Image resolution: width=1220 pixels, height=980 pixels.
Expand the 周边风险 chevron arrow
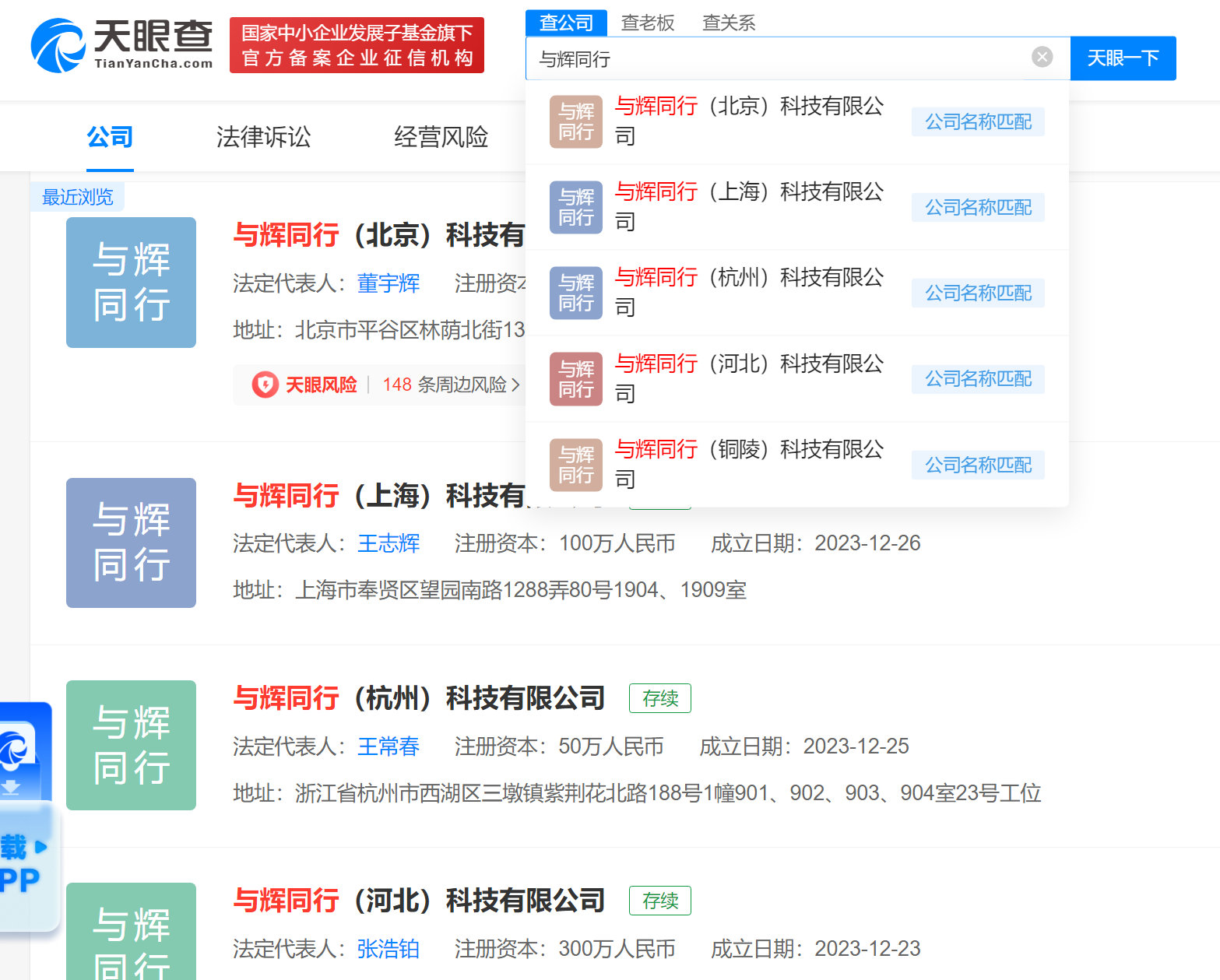tap(515, 385)
